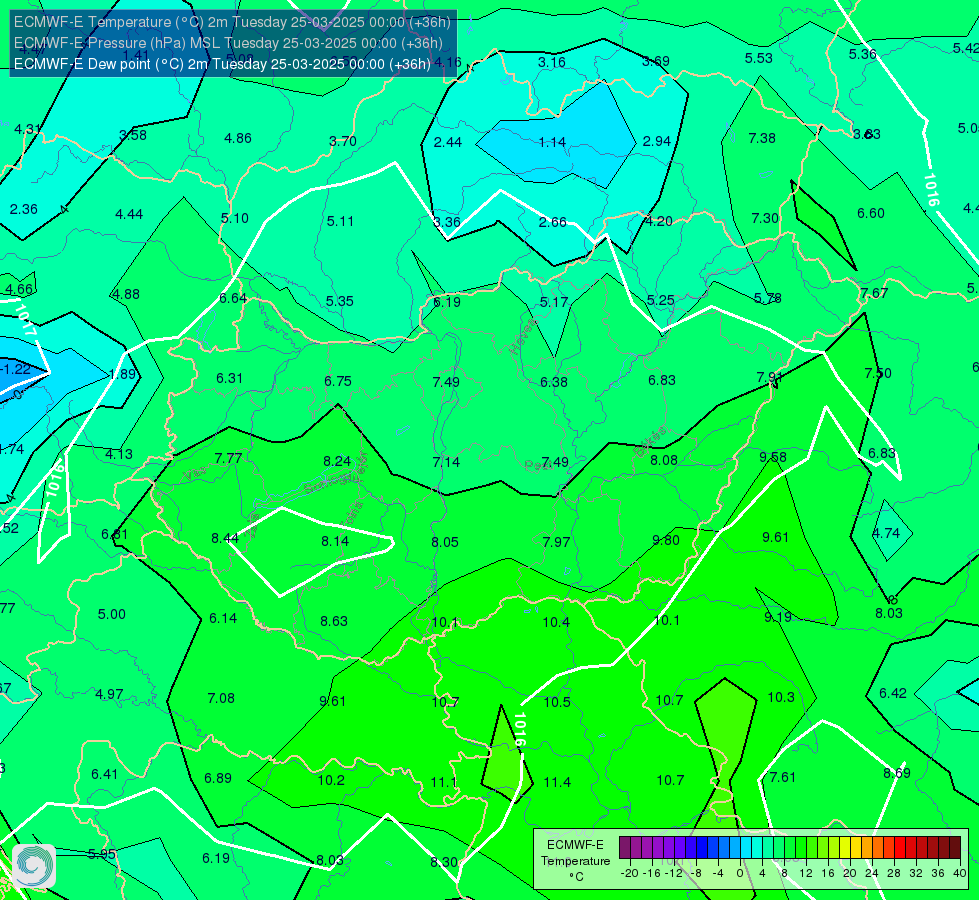Click the temperature value 11.1
Screen dimensions: 979x900
[x=444, y=782]
